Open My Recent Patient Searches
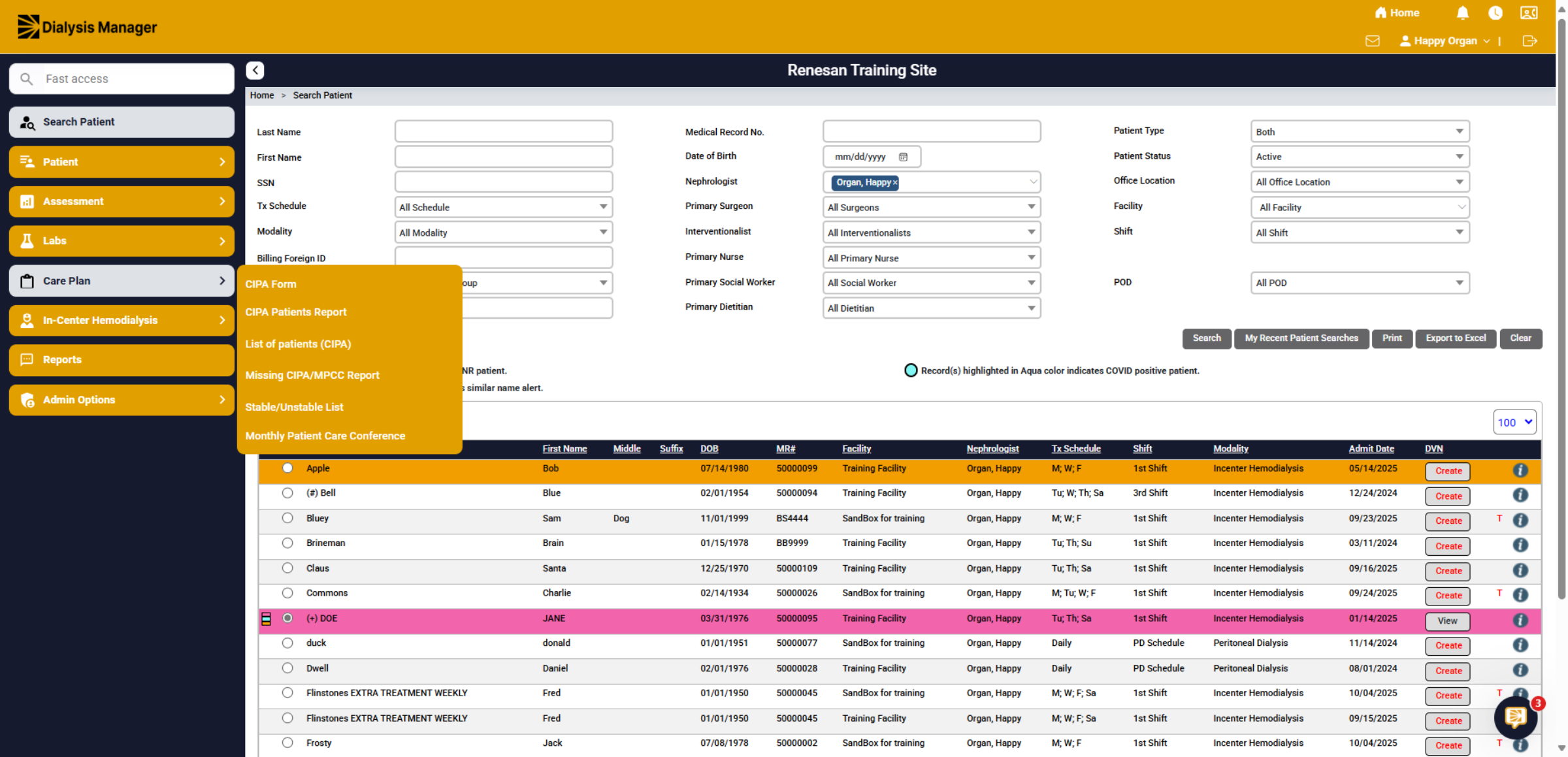This screenshot has width=1568, height=757. 1301,338
